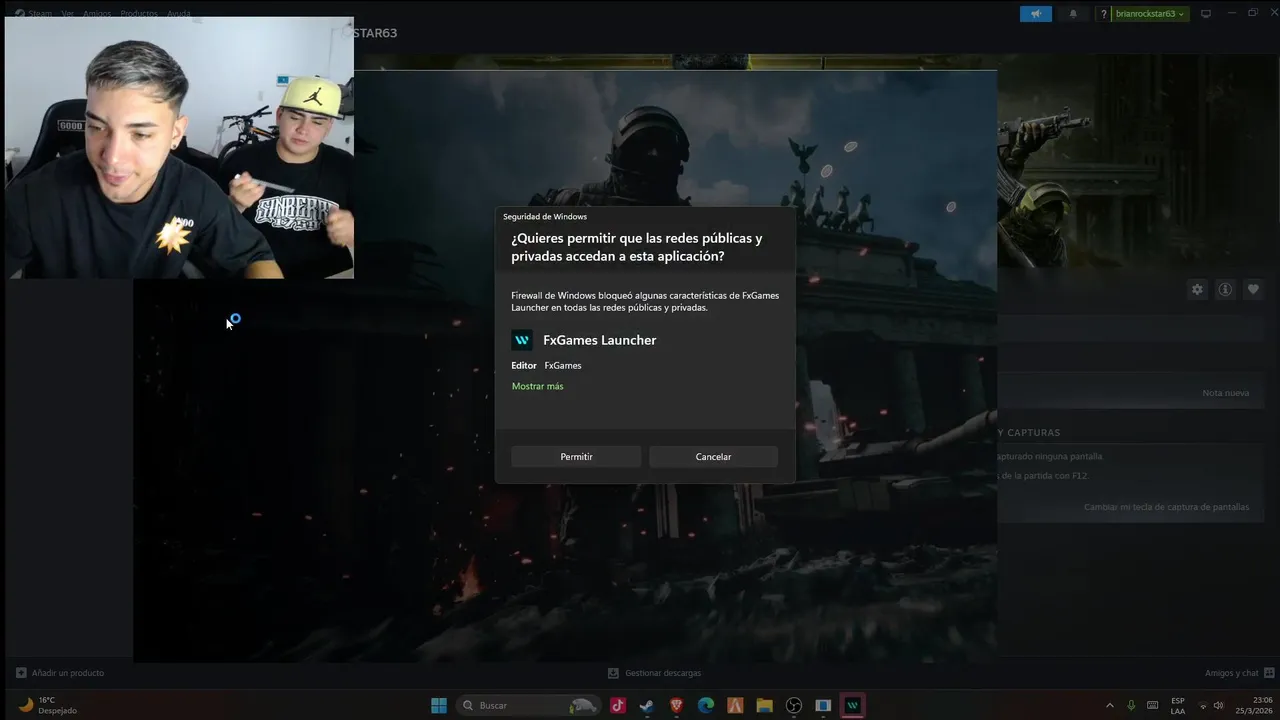Screen dimensions: 1280x720
Task: Open Windows Start menu
Action: pos(439,705)
